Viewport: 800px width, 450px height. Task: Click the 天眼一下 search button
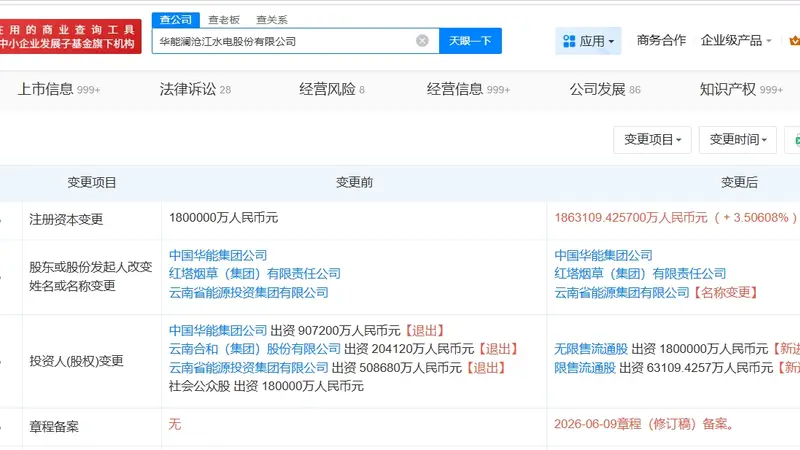point(470,41)
